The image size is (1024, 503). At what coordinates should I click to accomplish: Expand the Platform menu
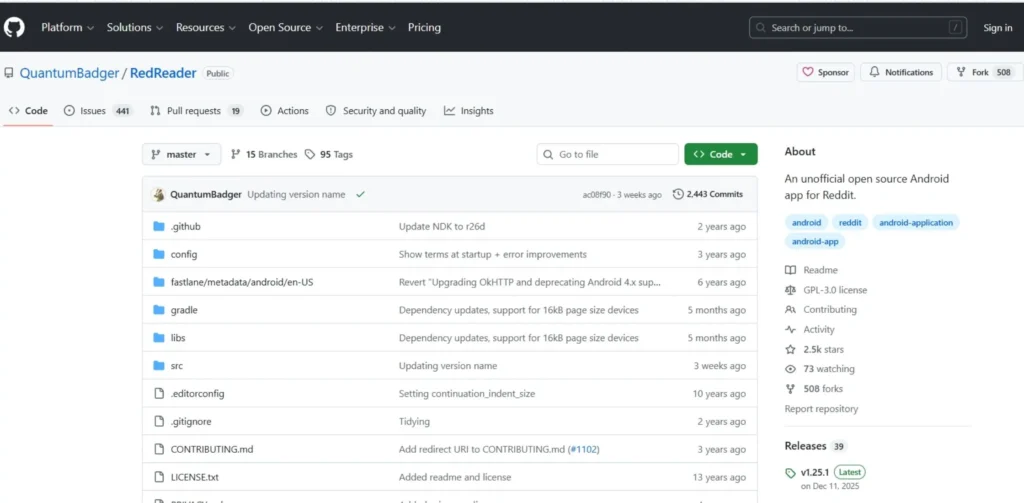coord(67,27)
